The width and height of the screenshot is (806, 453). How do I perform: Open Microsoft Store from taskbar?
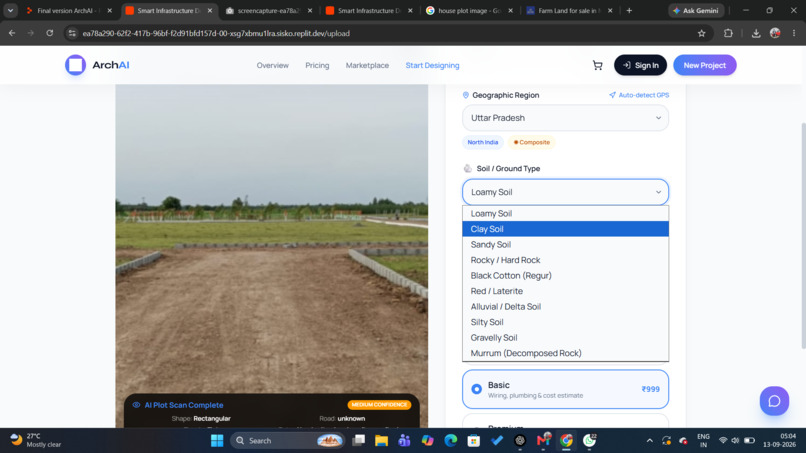point(473,441)
